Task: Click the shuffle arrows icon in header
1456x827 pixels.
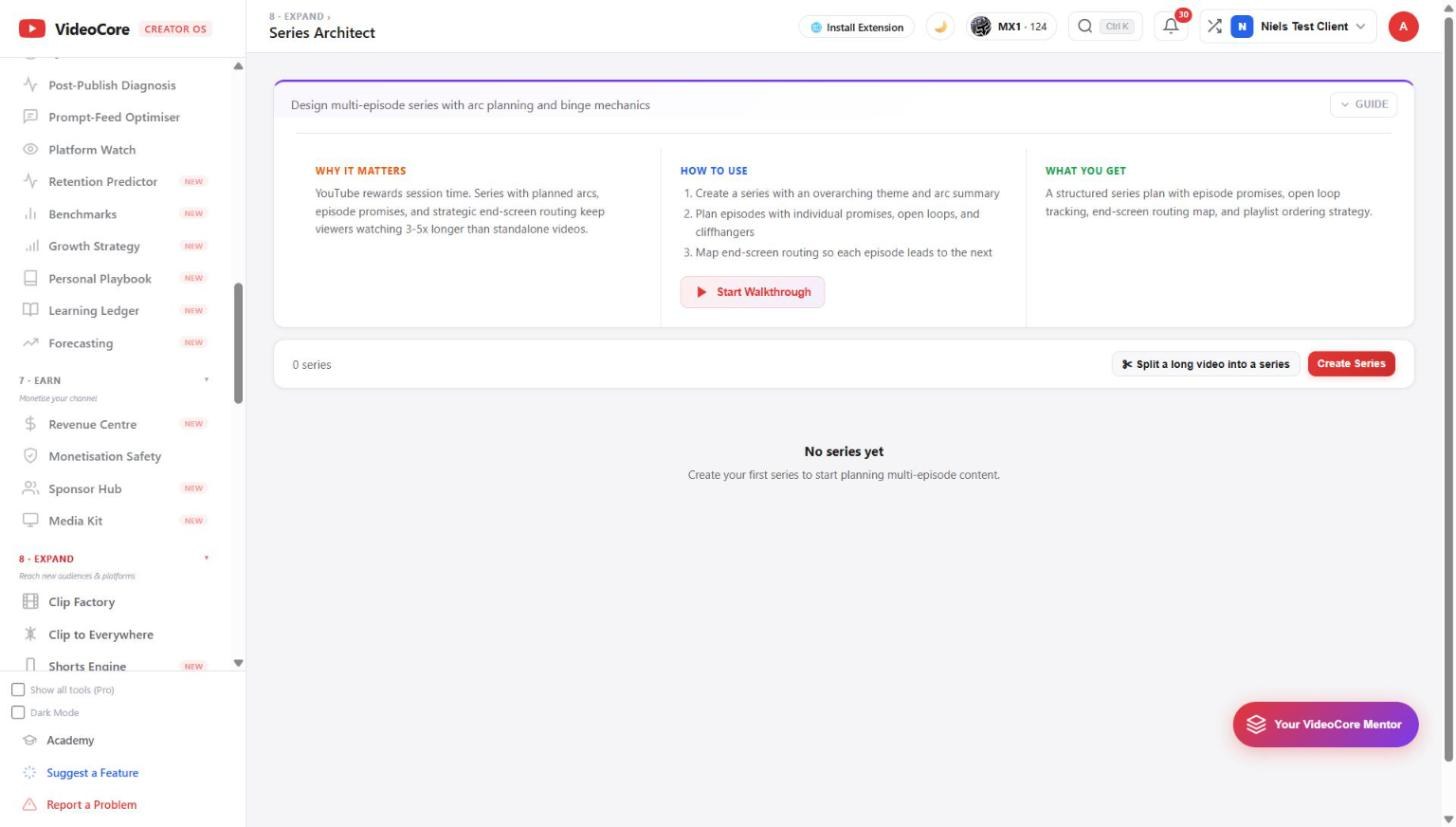Action: click(1214, 27)
